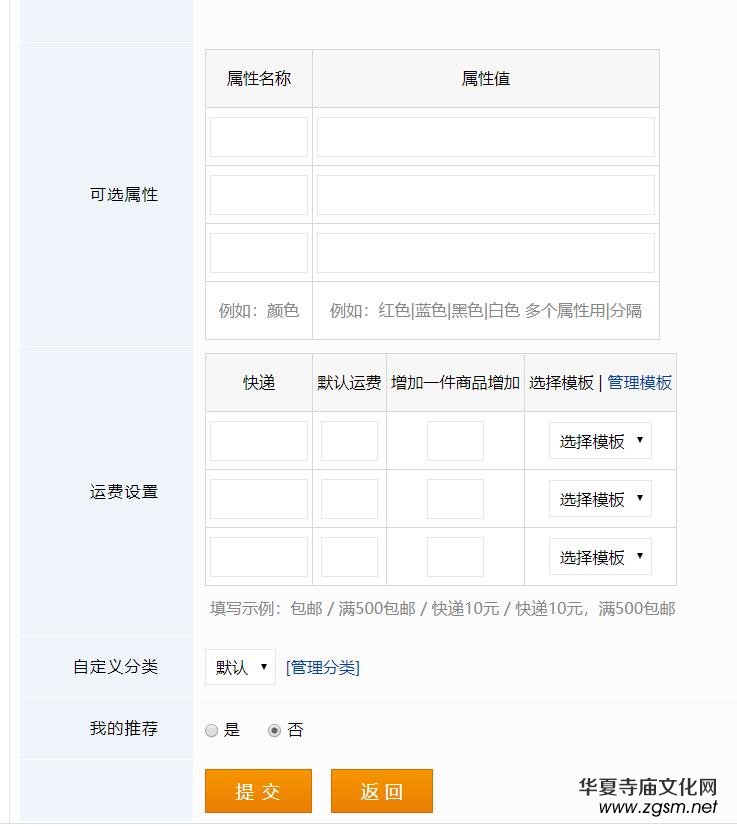Image resolution: width=737 pixels, height=826 pixels.
Task: Open the 管理模板 link
Action: pos(640,383)
